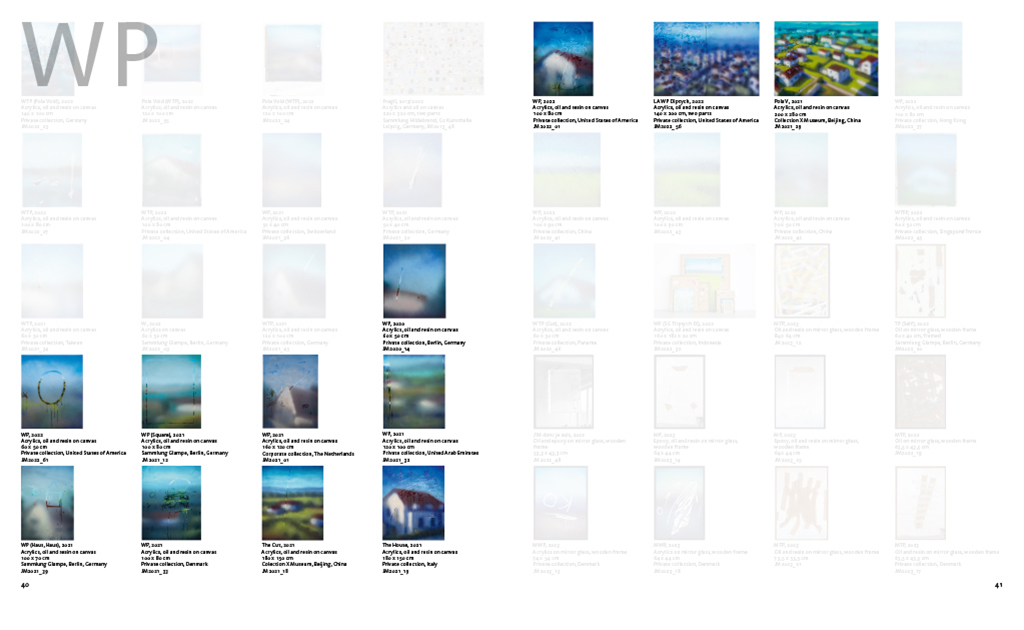Select WP 2021 Denmark private collection thumbnail
The width and height of the screenshot is (1024, 630).
(x=171, y=503)
